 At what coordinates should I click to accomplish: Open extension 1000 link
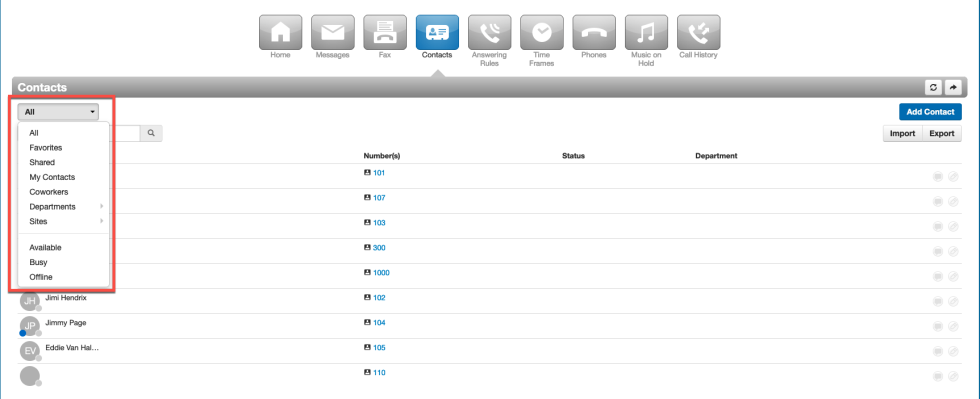(x=381, y=273)
